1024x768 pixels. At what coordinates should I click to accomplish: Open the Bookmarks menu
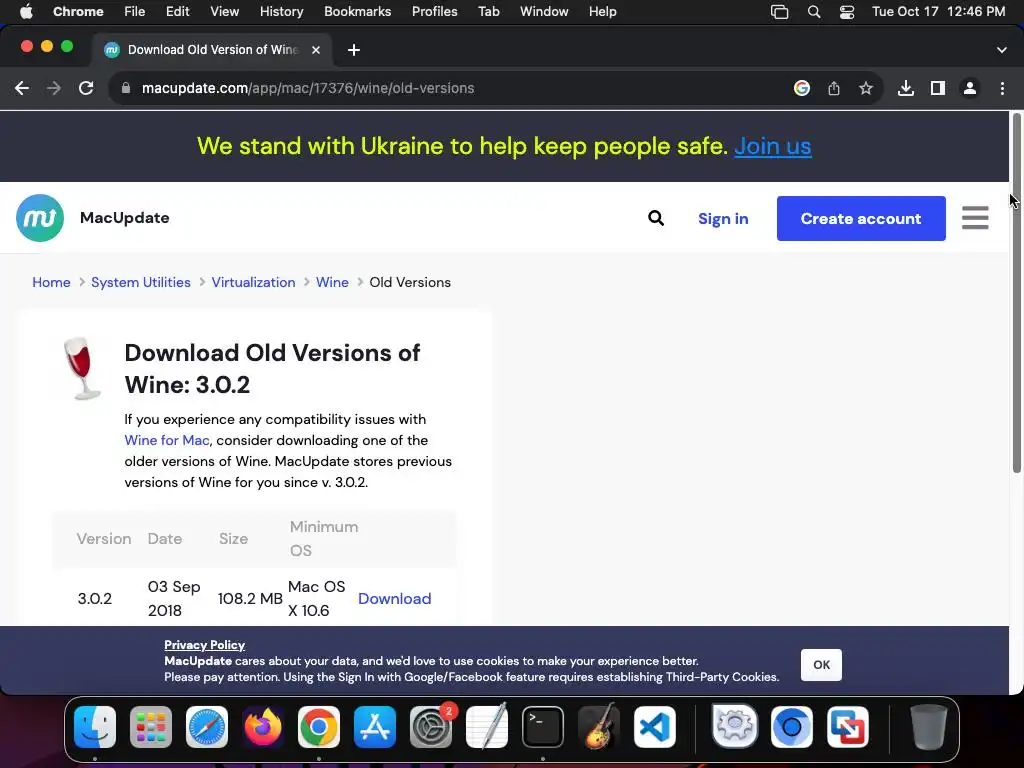coord(357,11)
